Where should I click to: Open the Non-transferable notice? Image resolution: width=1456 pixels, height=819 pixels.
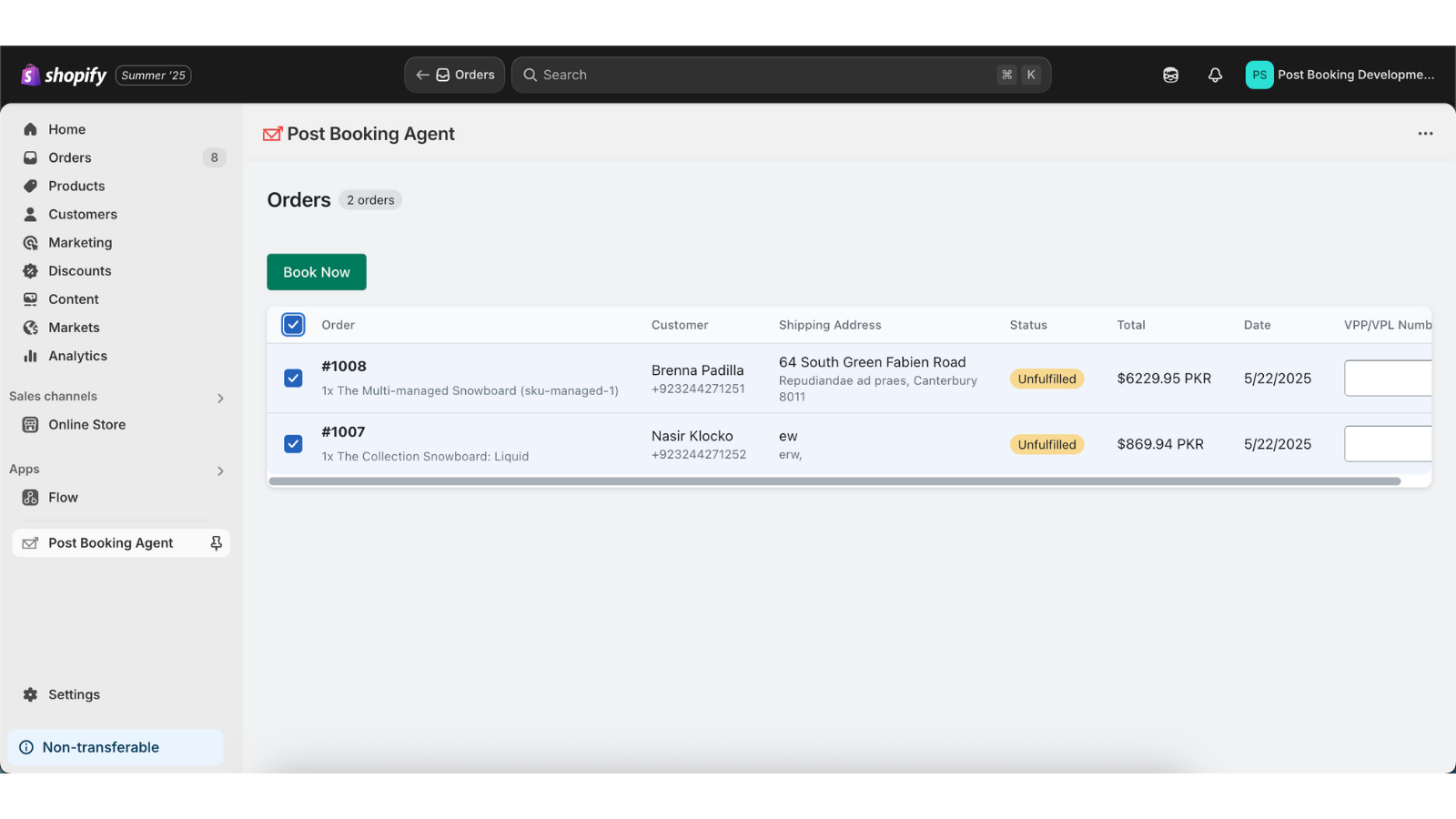tap(116, 747)
